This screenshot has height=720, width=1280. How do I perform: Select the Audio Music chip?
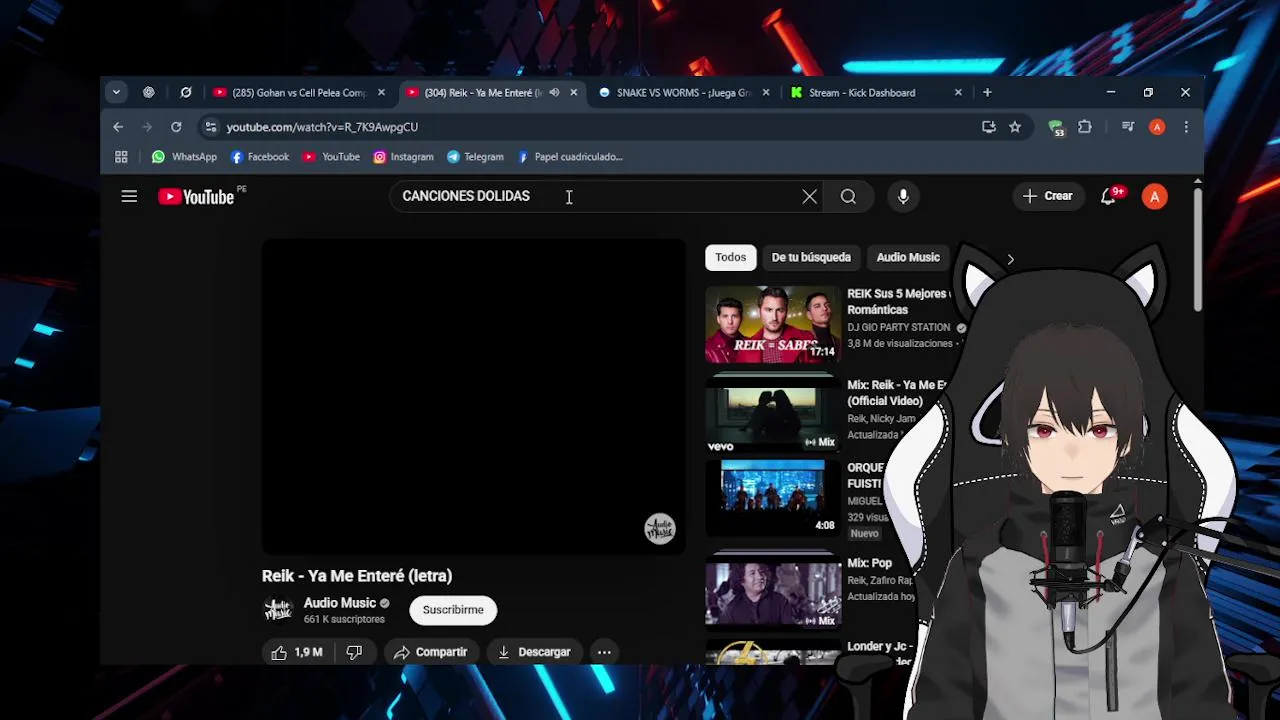908,257
